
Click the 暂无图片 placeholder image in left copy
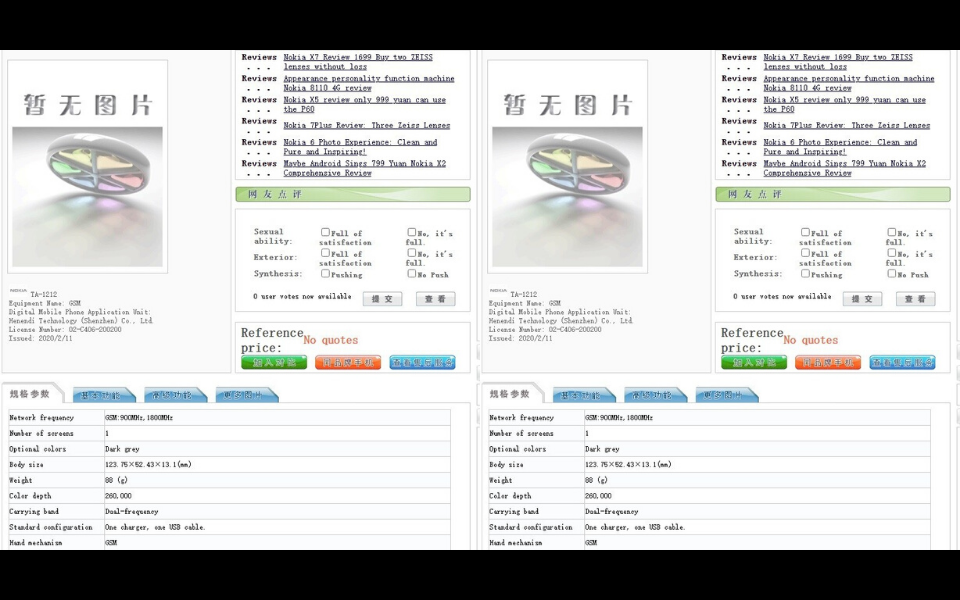click(88, 167)
